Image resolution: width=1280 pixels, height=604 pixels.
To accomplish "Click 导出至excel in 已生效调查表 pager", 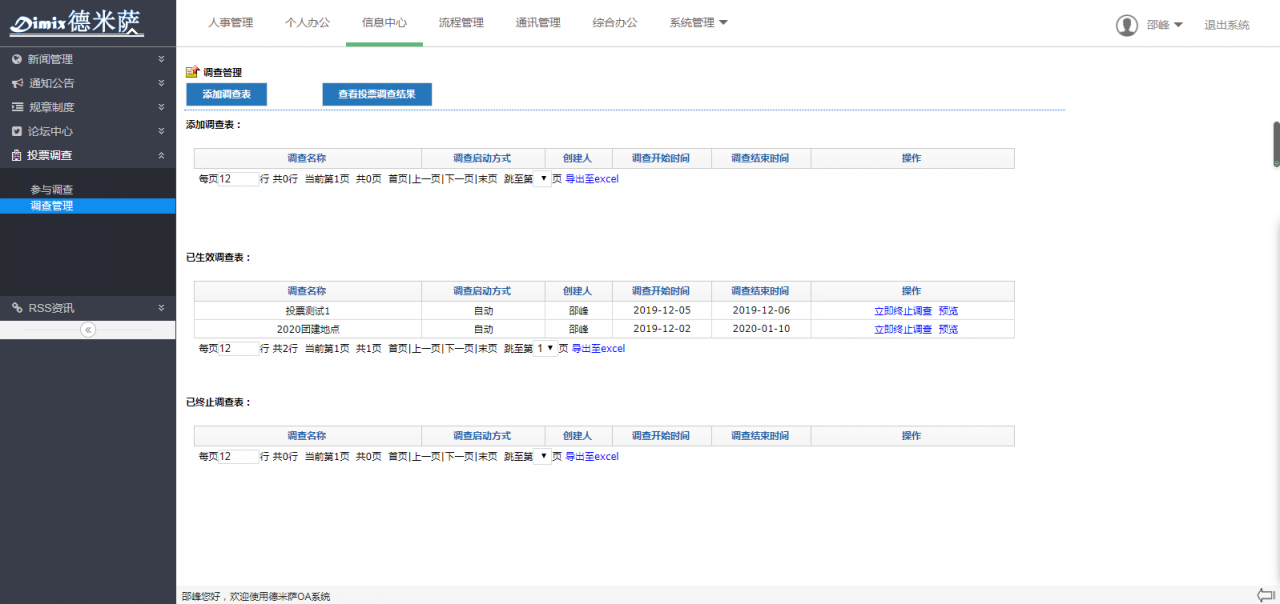I will (598, 349).
